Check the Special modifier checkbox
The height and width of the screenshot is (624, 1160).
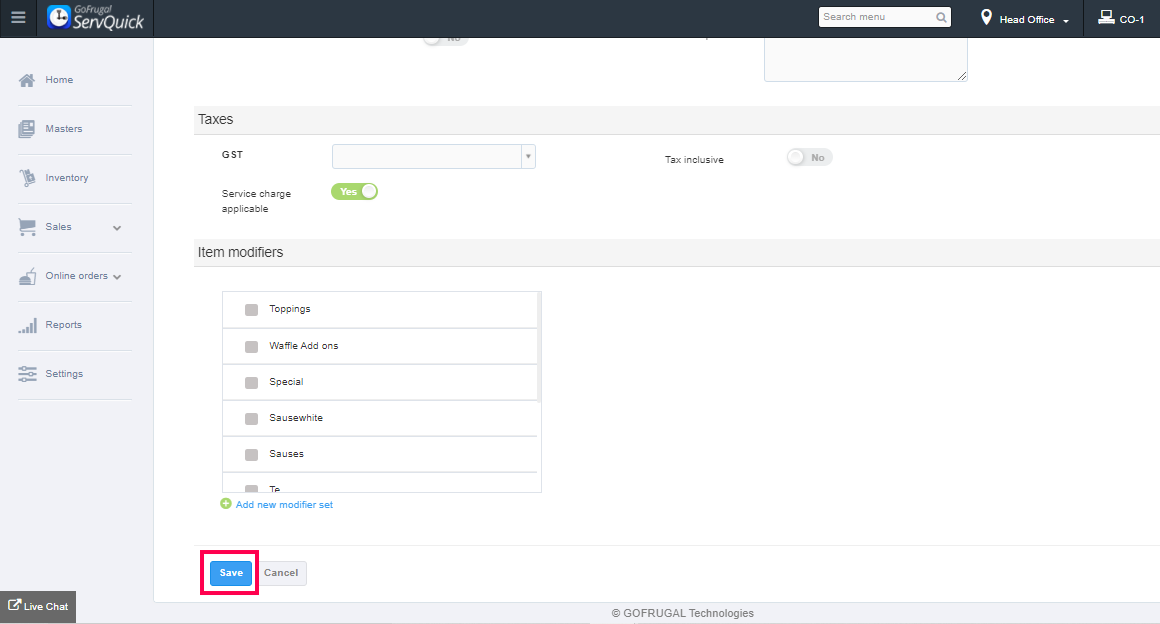coord(252,383)
